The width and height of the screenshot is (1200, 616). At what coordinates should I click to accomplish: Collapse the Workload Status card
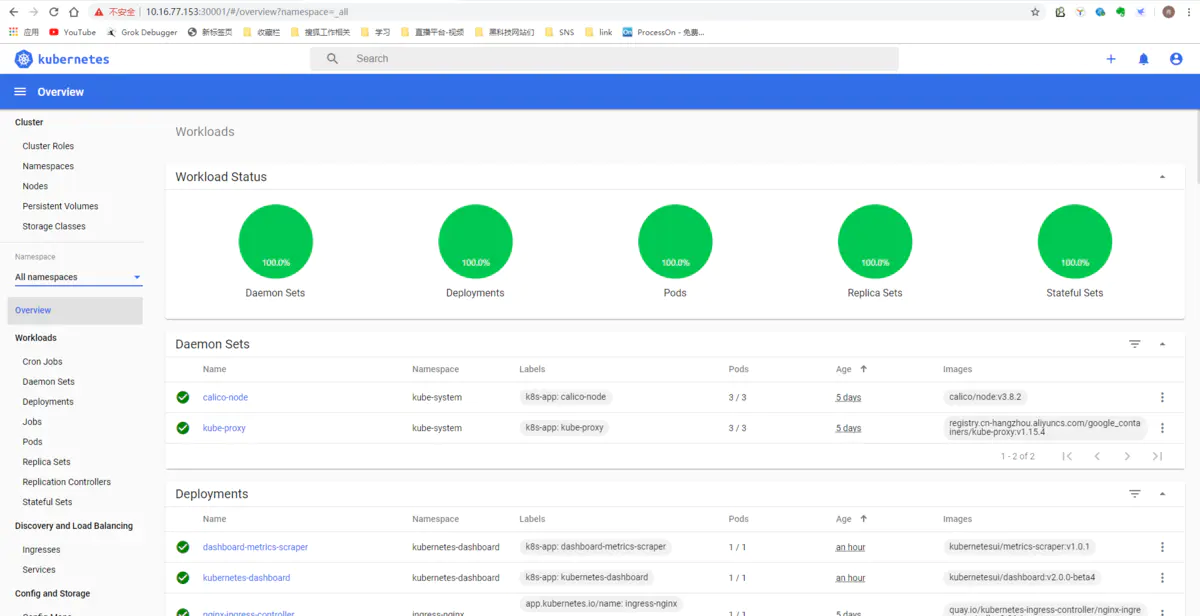(x=1162, y=177)
